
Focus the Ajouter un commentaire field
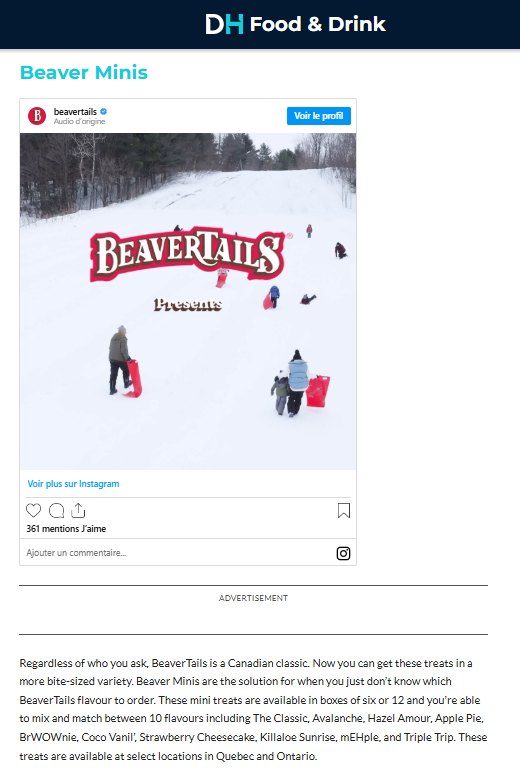pyautogui.click(x=180, y=552)
